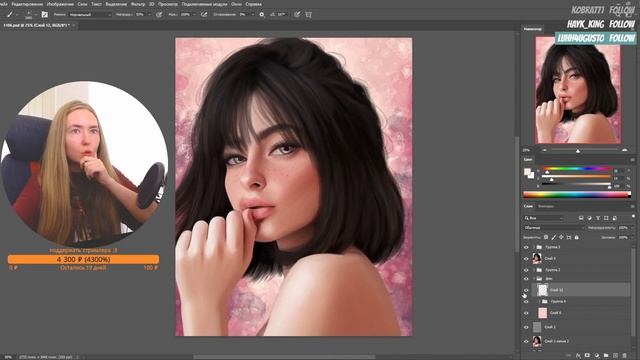Screen dimensions: 640x360
Task: Filter layers by shape layers icon
Action: tap(606, 218)
